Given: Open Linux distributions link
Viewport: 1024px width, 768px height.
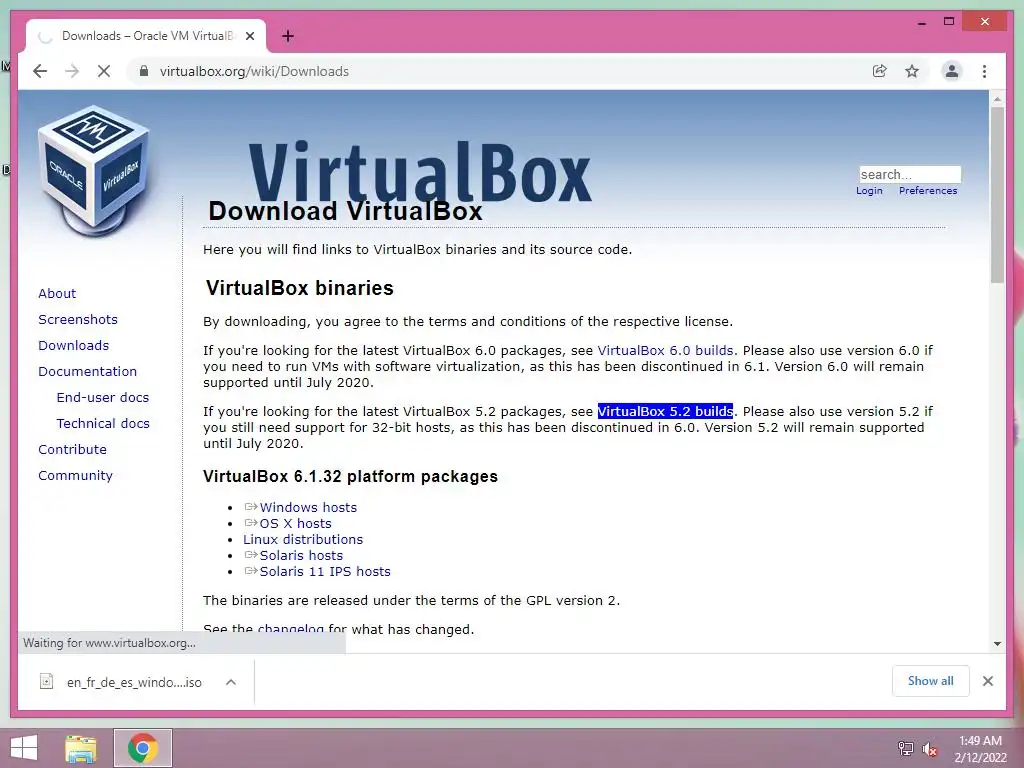Looking at the screenshot, I should 303,539.
